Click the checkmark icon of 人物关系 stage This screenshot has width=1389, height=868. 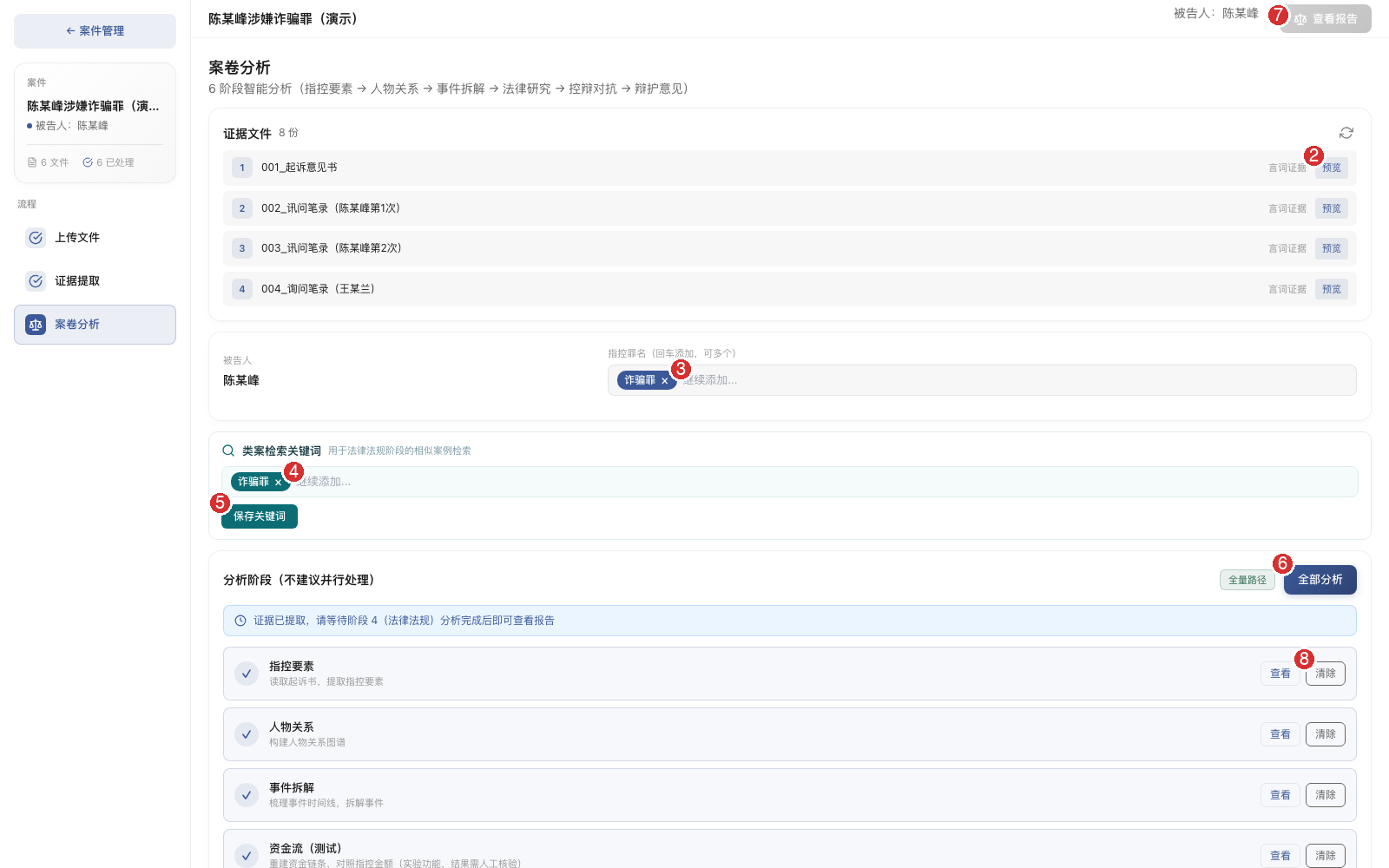247,734
